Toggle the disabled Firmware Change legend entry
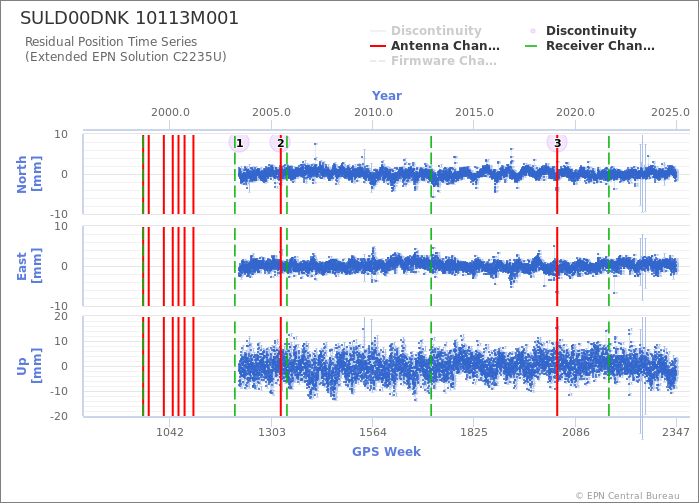This screenshot has width=700, height=504. point(433,61)
